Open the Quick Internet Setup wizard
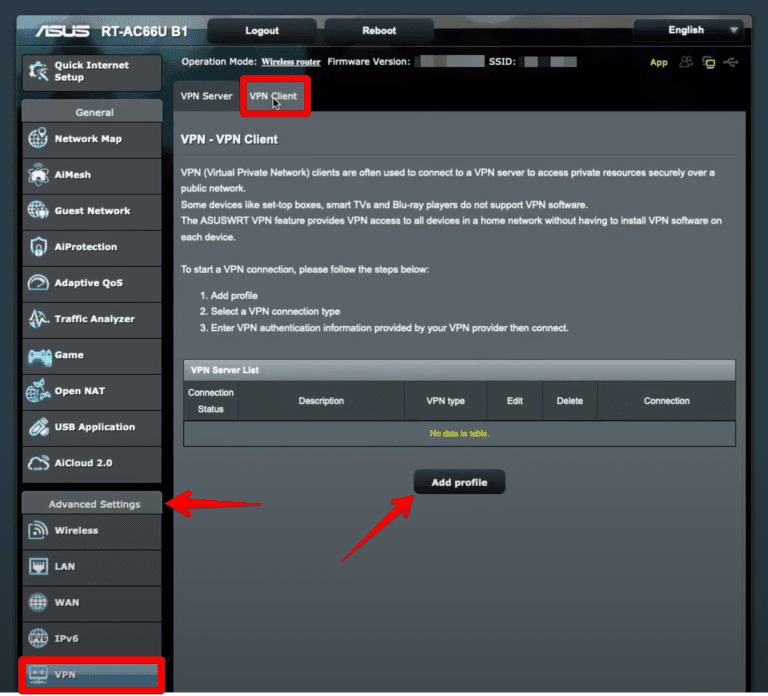The height and width of the screenshot is (696, 768). (91, 72)
